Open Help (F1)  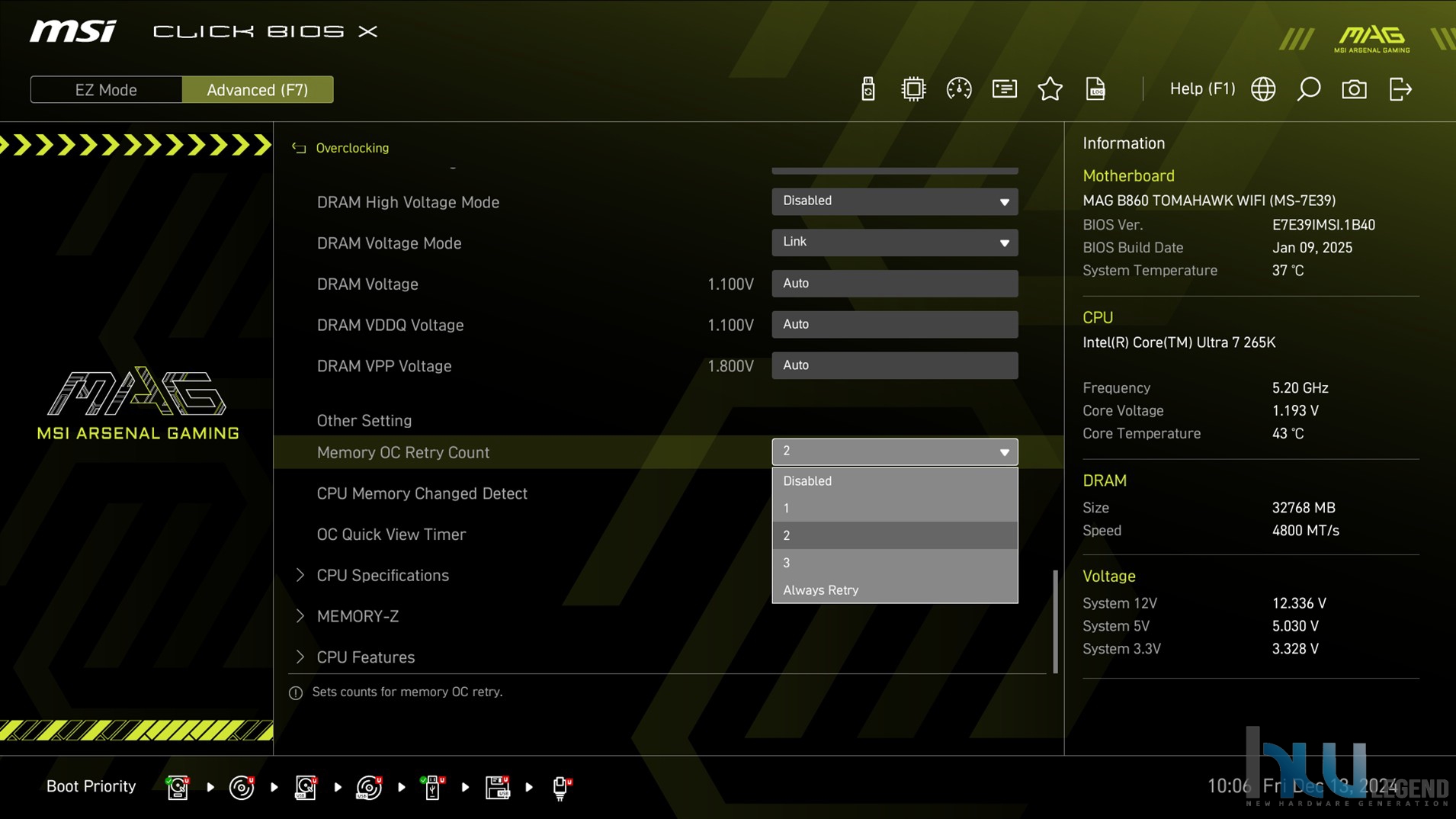tap(1202, 89)
